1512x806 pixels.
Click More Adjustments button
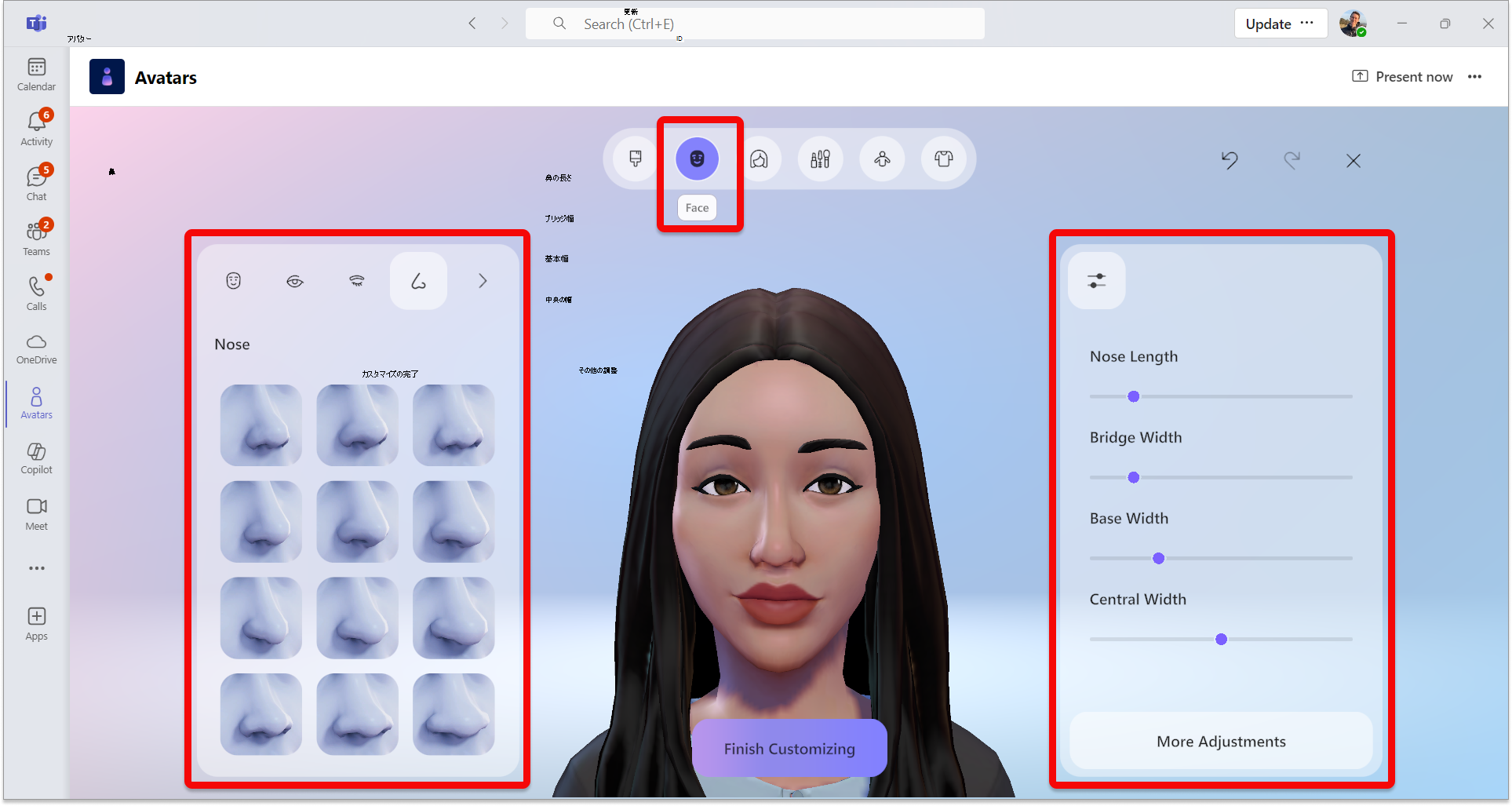point(1221,742)
